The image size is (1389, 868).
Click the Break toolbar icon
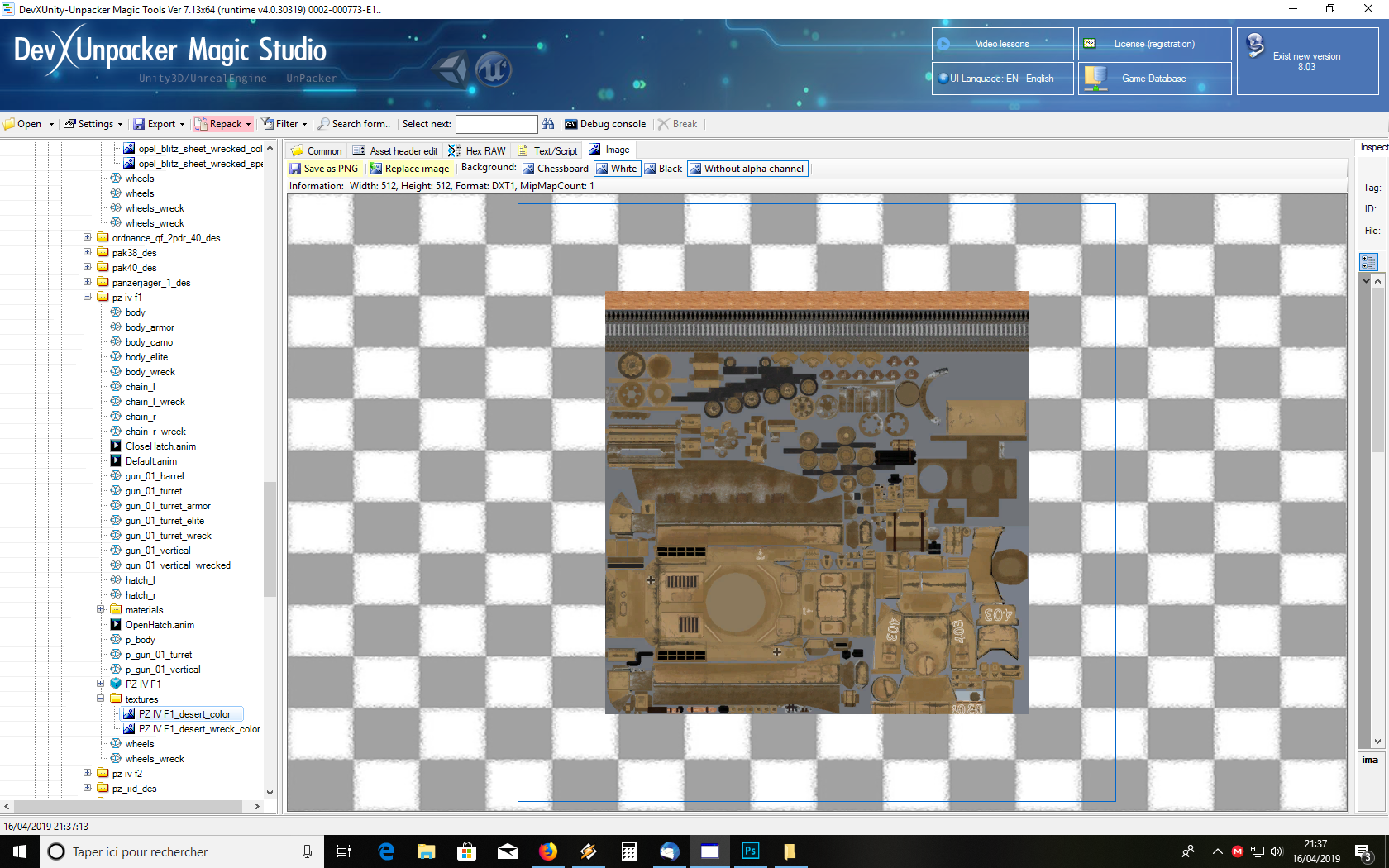click(663, 124)
